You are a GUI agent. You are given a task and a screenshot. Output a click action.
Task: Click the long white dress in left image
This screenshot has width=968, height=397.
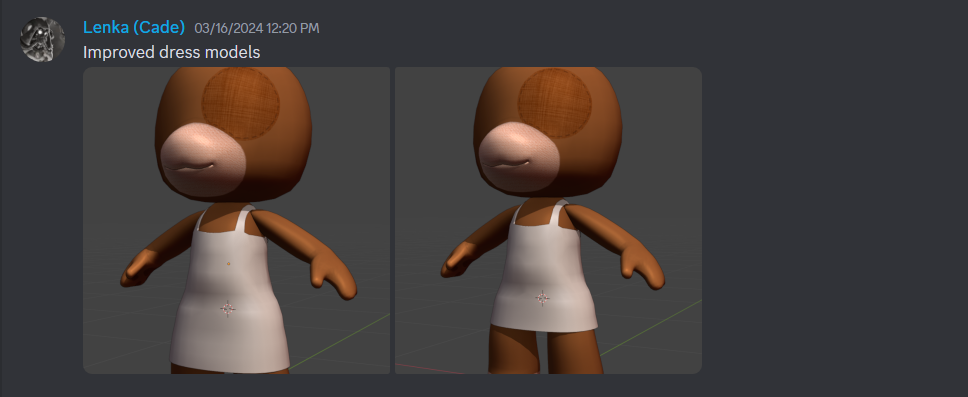tap(227, 290)
